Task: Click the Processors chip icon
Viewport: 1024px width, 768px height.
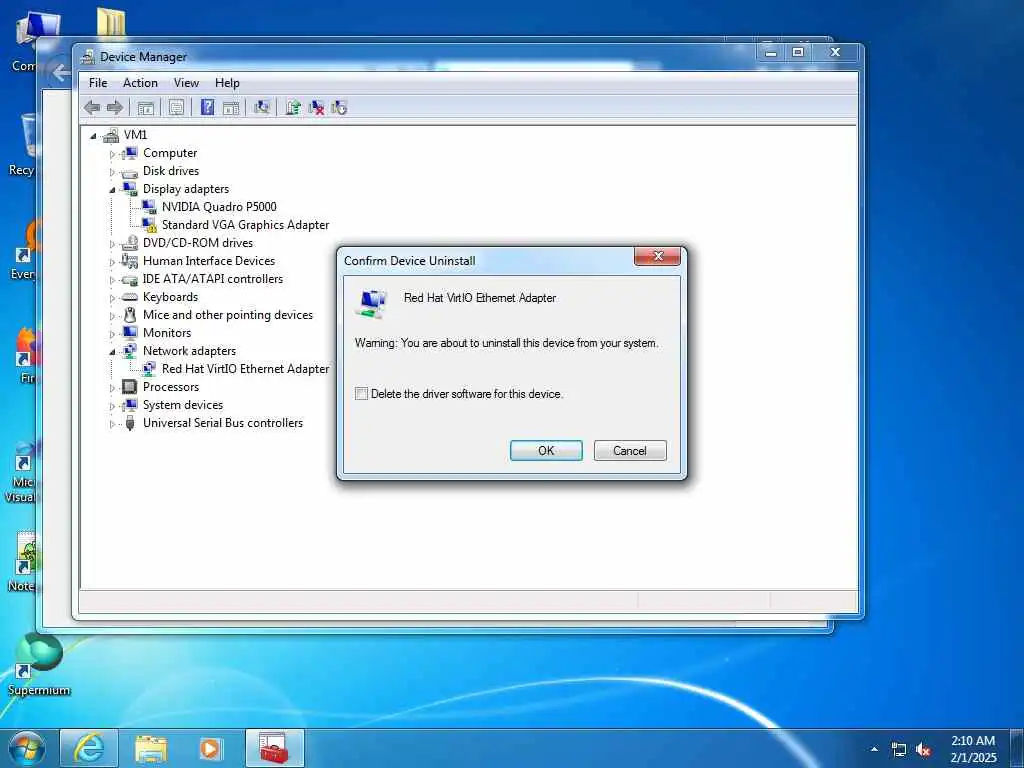Action: pyautogui.click(x=129, y=387)
